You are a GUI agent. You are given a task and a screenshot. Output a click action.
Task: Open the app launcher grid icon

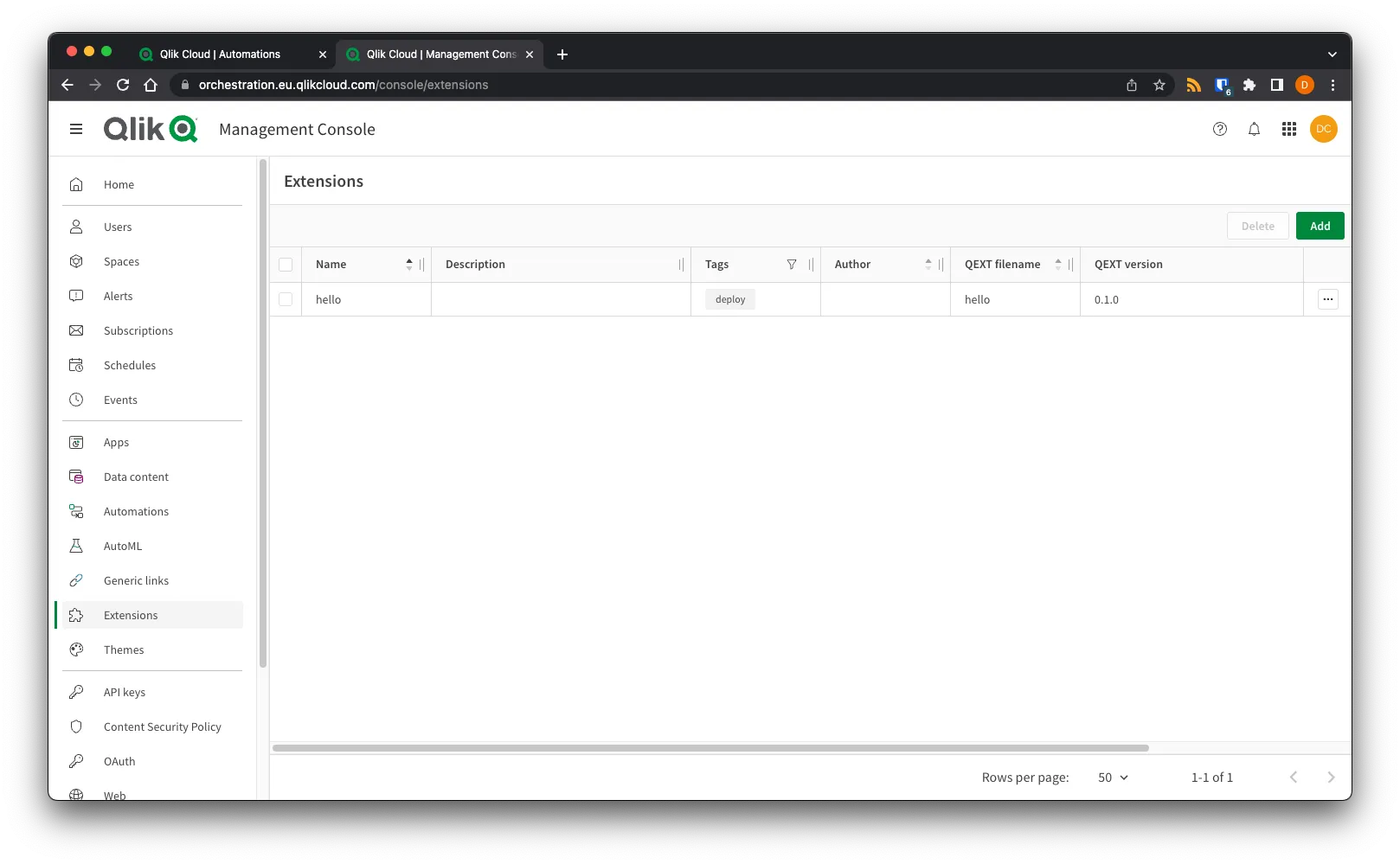(x=1288, y=129)
